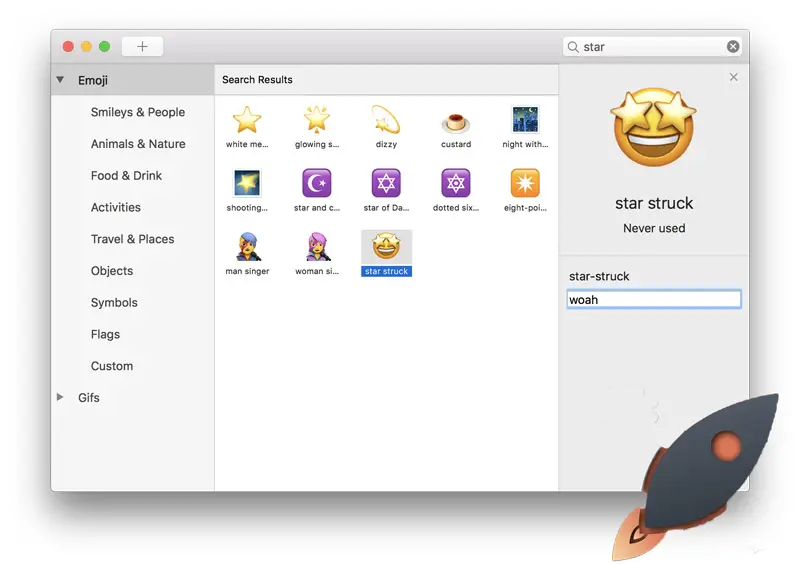The width and height of the screenshot is (800, 564).
Task: Click the plus add button in toolbar
Action: click(142, 46)
